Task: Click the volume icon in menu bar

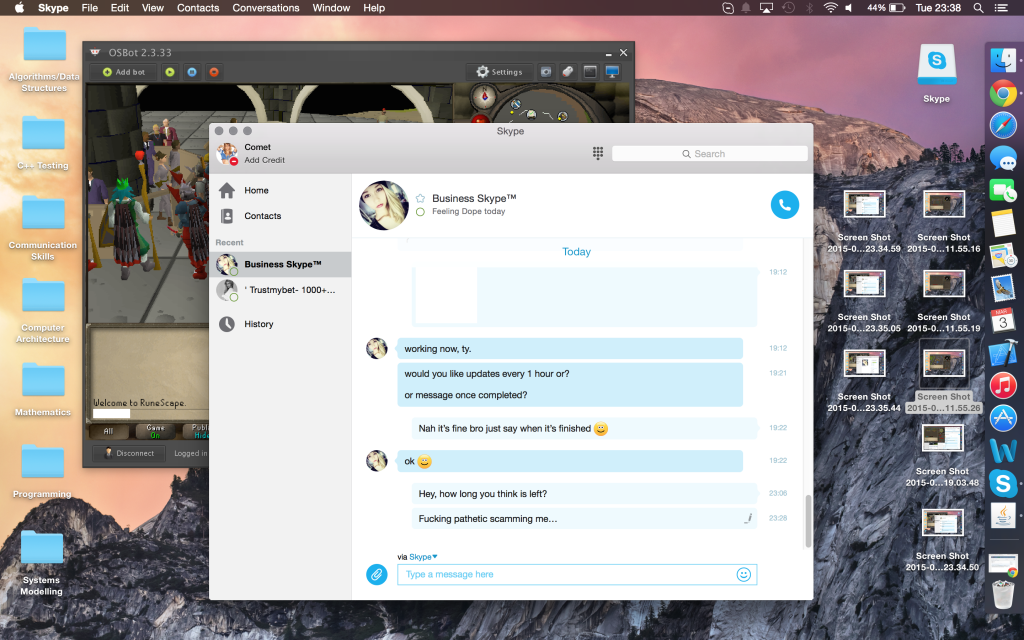Action: pyautogui.click(x=849, y=8)
